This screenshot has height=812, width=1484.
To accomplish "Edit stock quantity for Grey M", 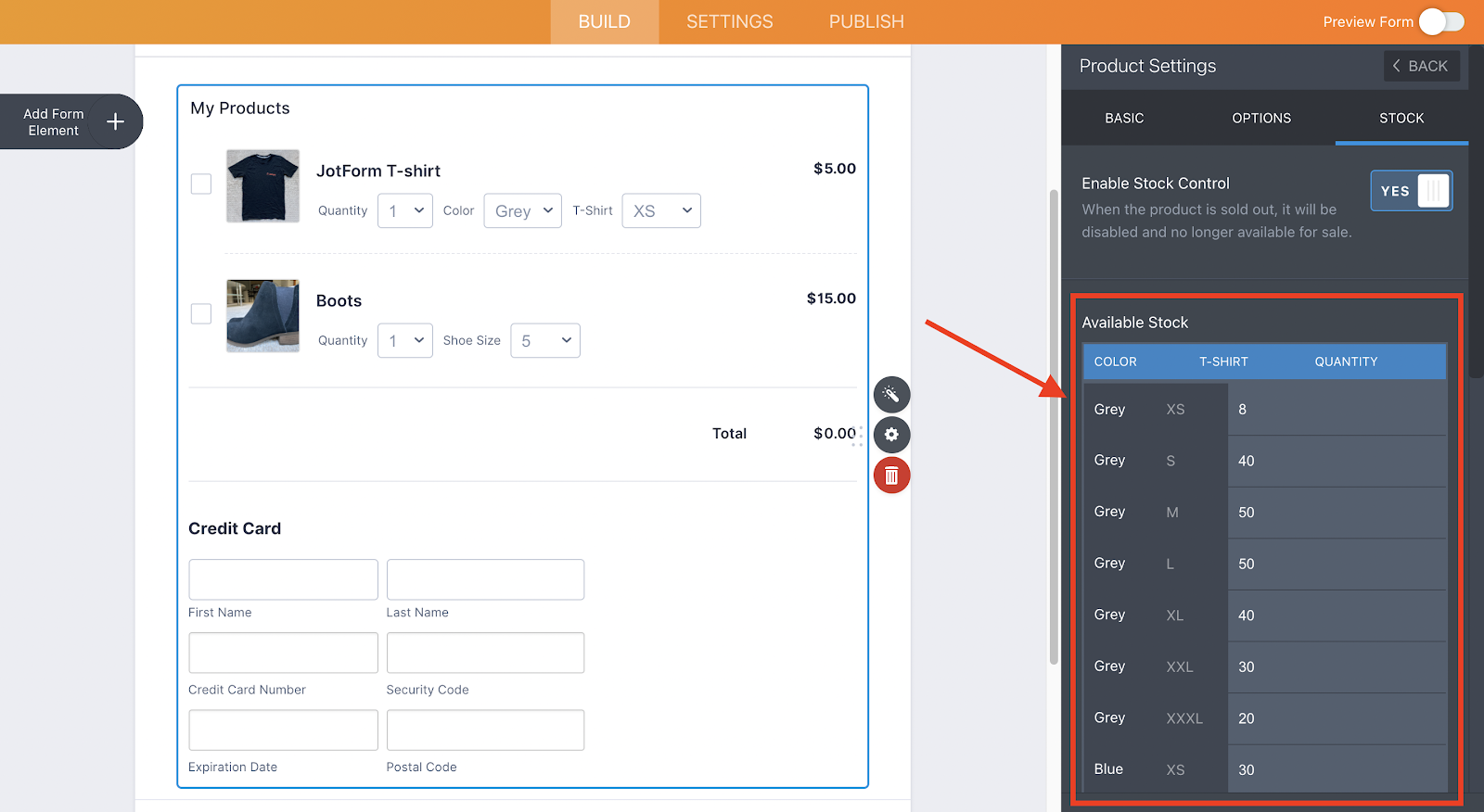I will coord(1337,513).
